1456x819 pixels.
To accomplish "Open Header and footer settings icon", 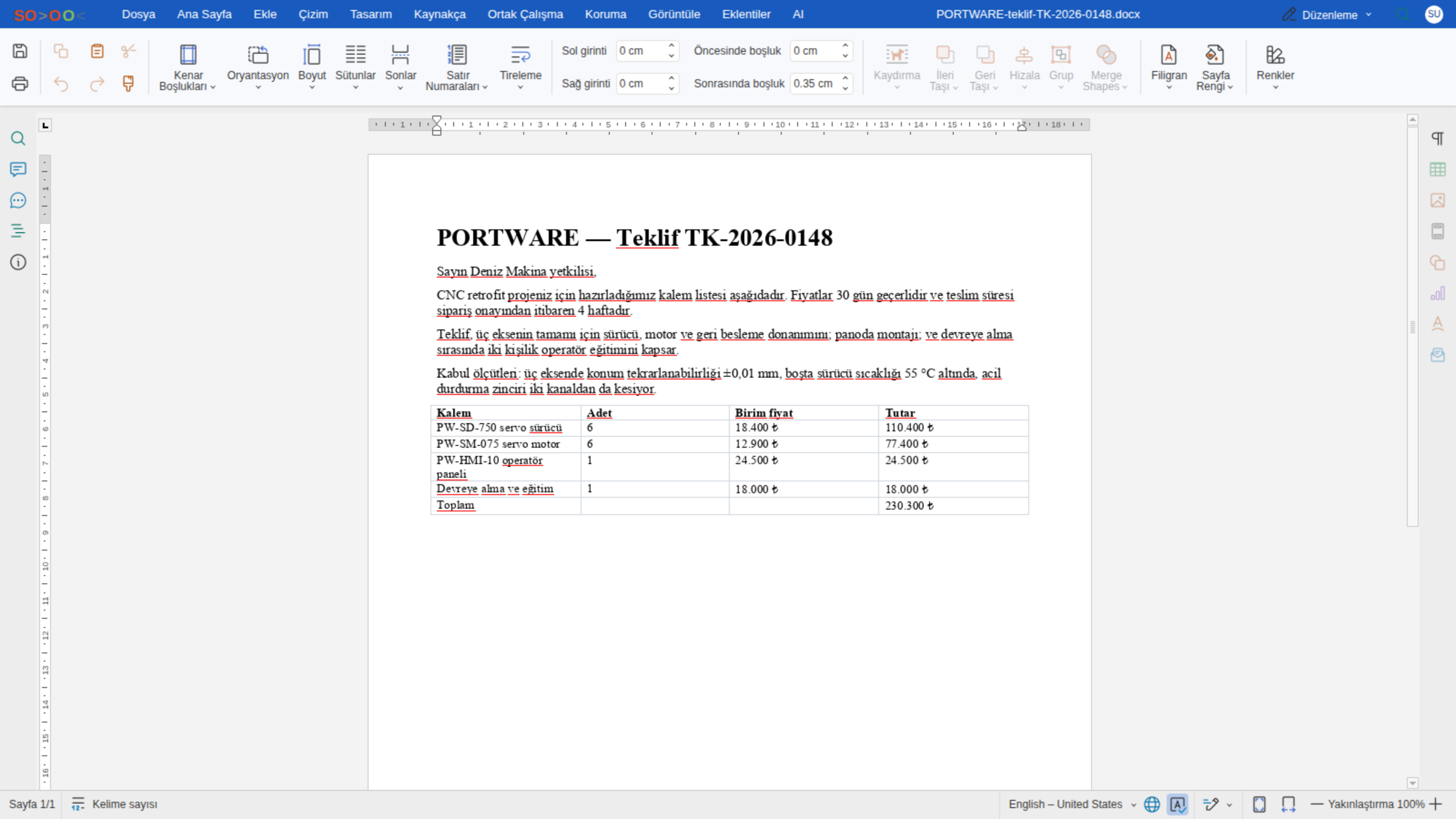I will pyautogui.click(x=1437, y=231).
